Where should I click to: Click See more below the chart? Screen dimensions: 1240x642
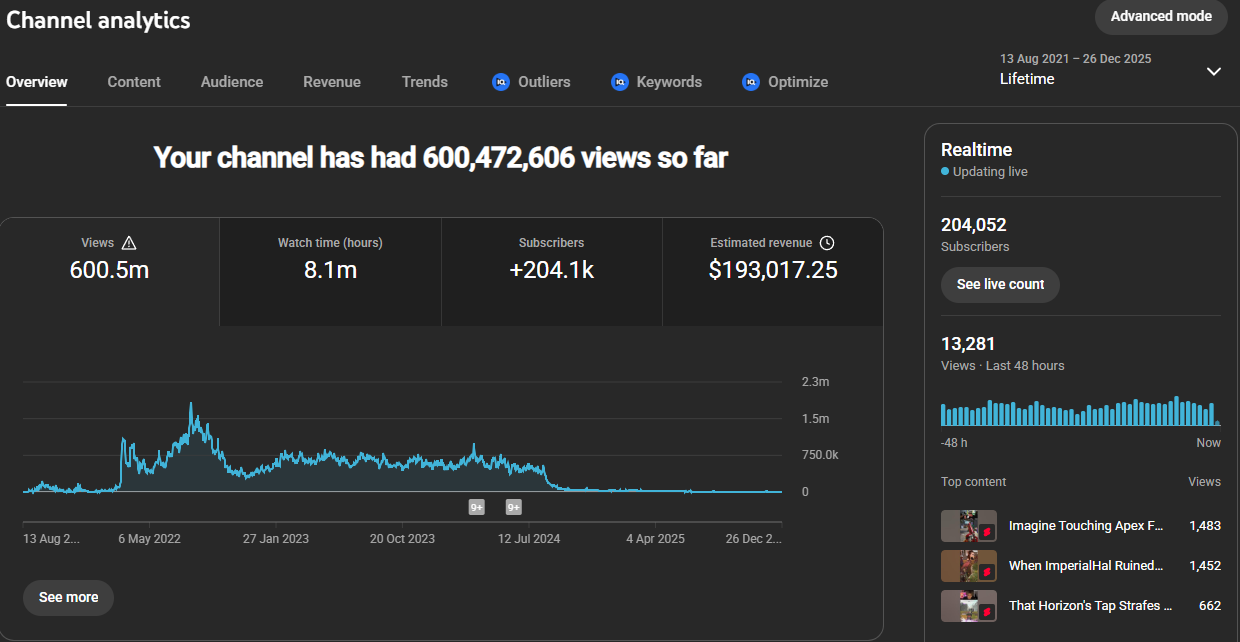click(68, 597)
